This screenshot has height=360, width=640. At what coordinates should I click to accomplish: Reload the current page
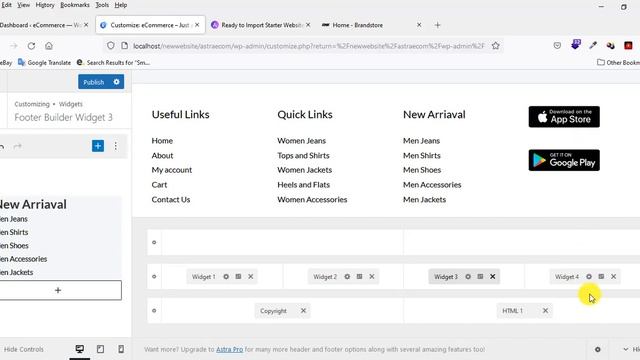pos(31,46)
